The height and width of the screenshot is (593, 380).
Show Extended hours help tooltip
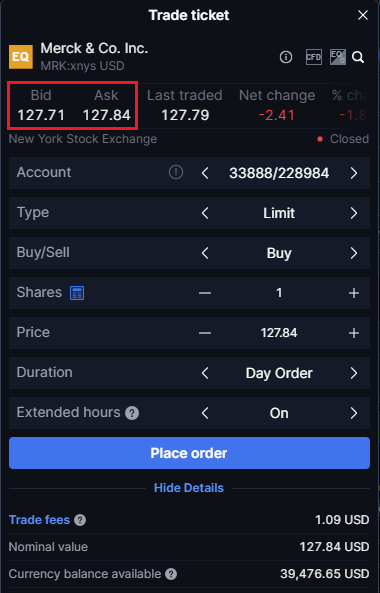coord(132,413)
